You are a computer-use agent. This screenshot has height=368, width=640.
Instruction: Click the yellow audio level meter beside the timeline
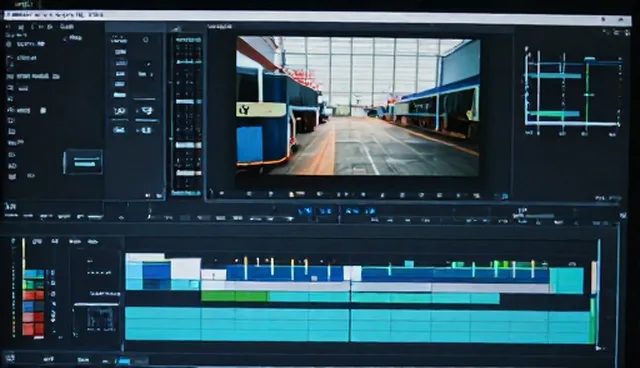(x=24, y=254)
